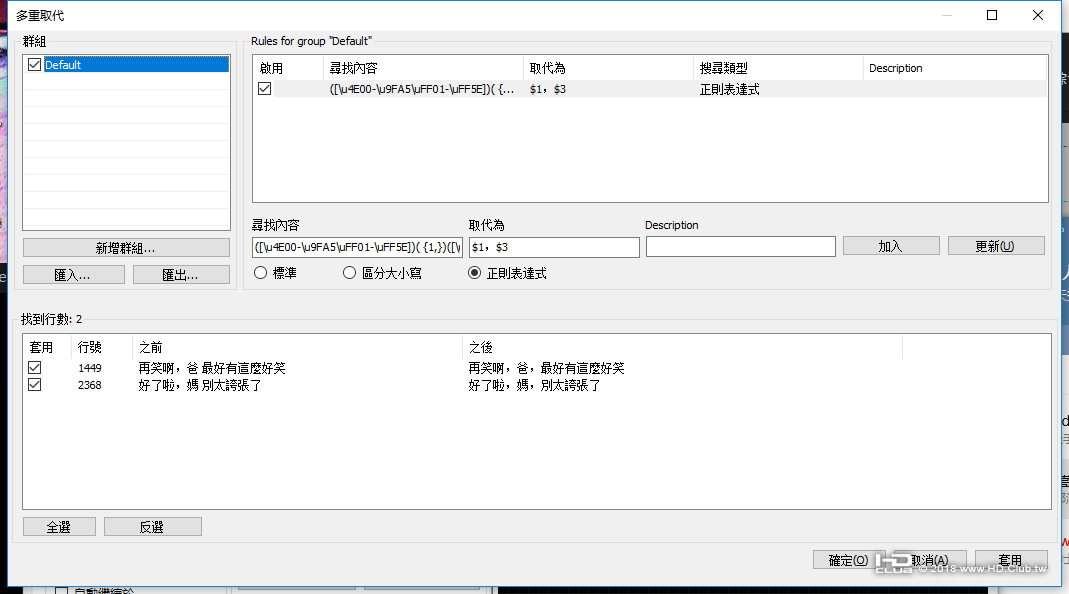Select the Default group entry
This screenshot has height=594, width=1069.
(136, 65)
